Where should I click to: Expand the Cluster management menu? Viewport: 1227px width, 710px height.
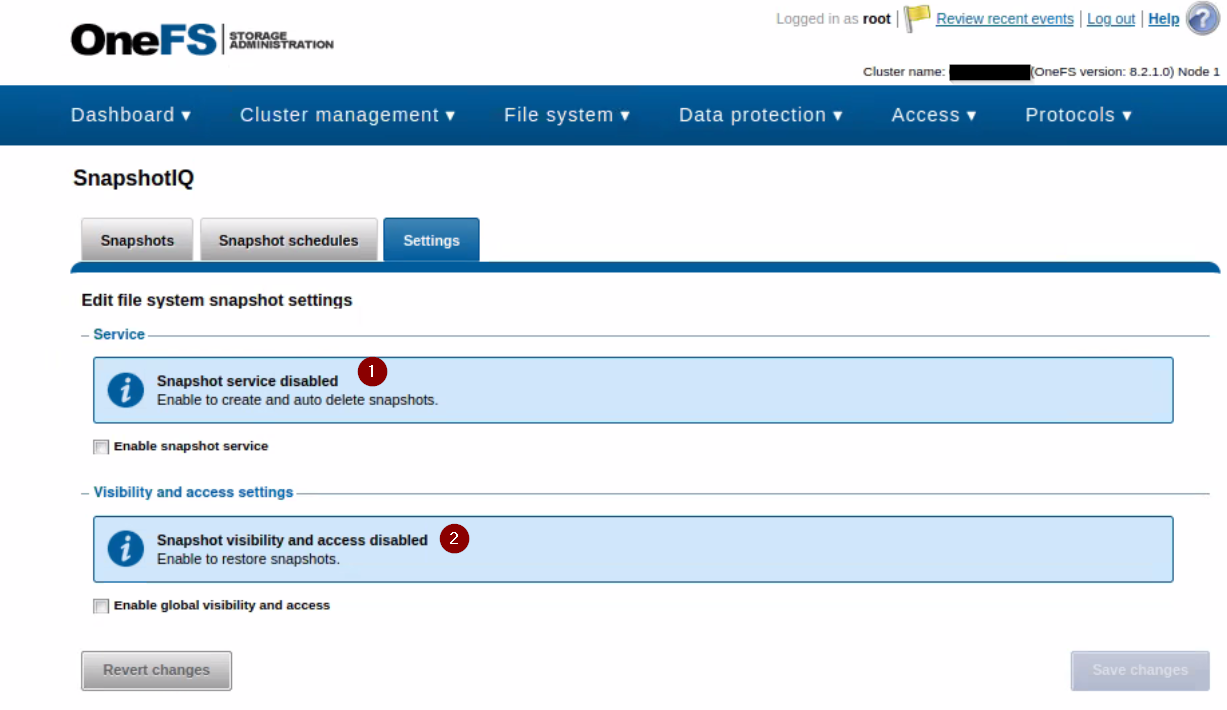(x=348, y=115)
